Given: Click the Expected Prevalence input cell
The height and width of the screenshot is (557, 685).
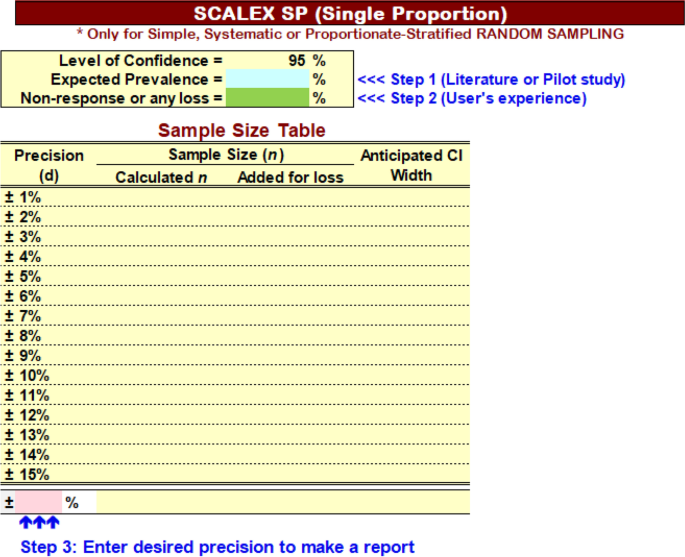Looking at the screenshot, I should click(x=267, y=79).
